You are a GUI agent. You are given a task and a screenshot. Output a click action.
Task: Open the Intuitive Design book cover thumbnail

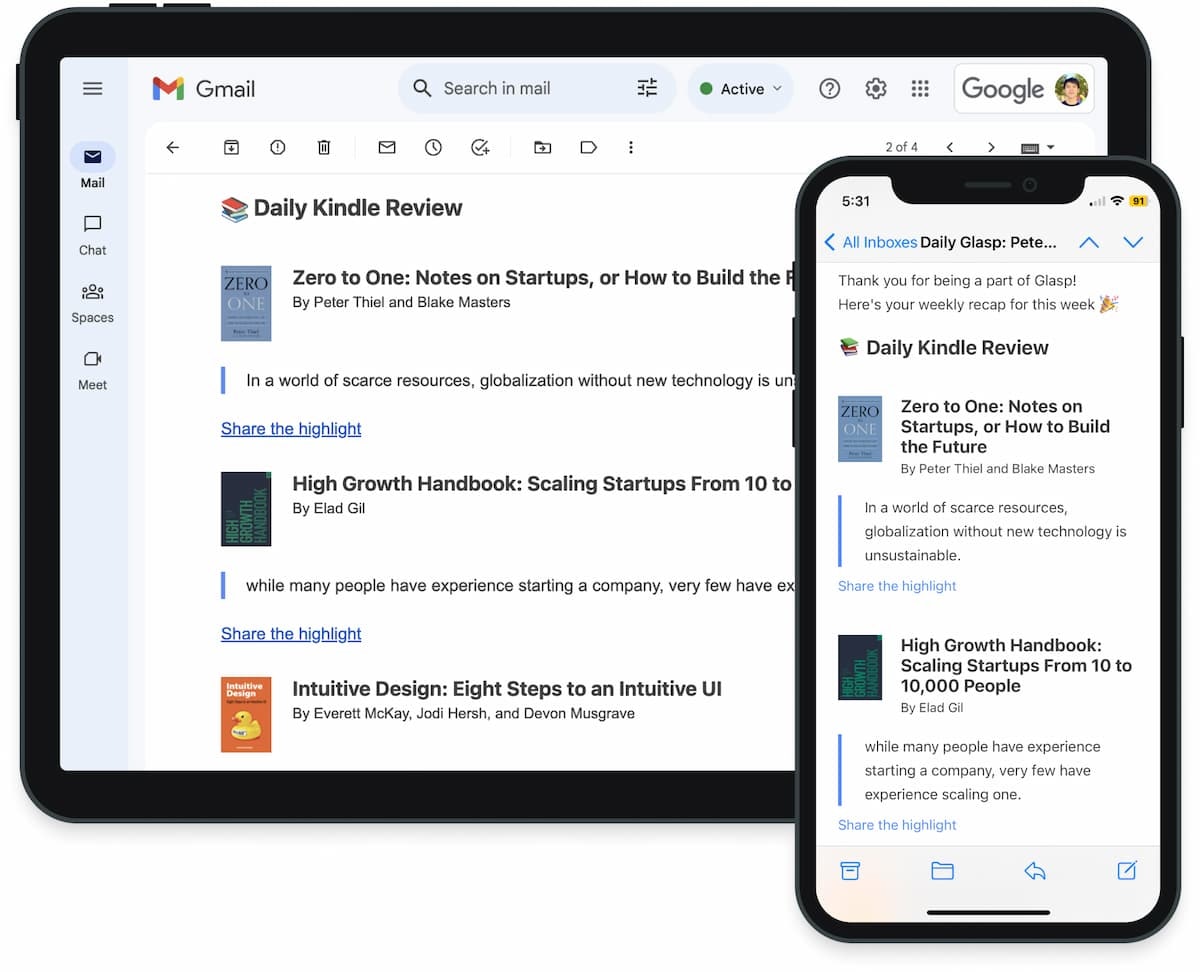pyautogui.click(x=246, y=714)
